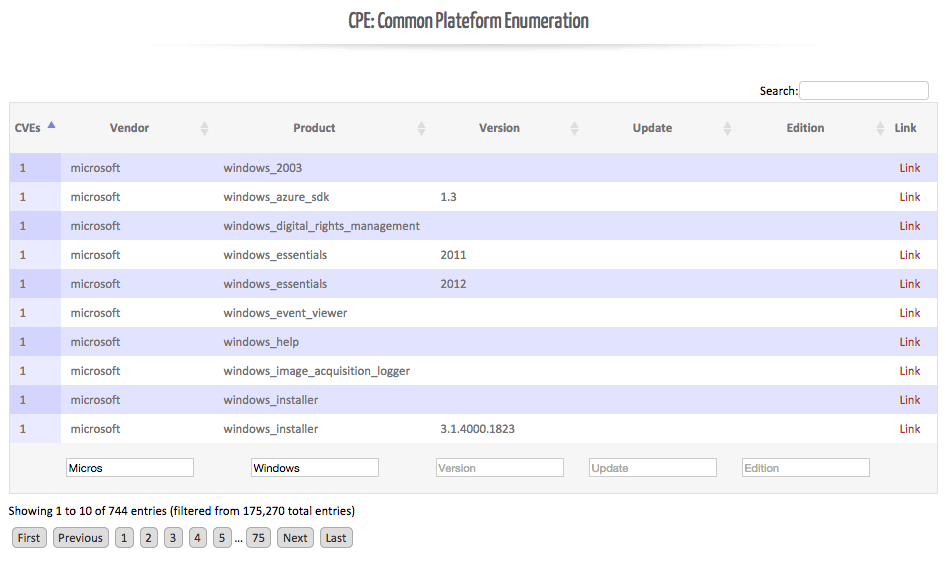Click the Vendor filter box containing Micros
Image resolution: width=946 pixels, height=563 pixels.
click(130, 468)
